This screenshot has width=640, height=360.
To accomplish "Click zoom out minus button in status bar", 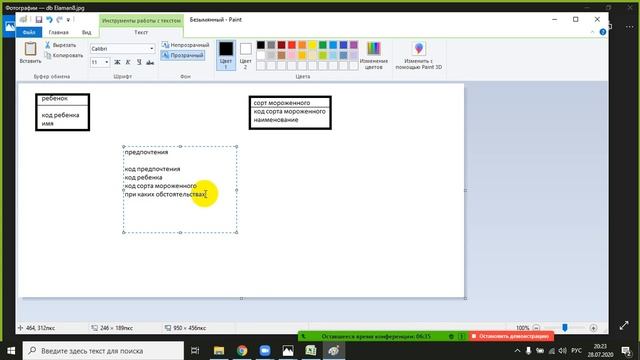I will click(536, 328).
